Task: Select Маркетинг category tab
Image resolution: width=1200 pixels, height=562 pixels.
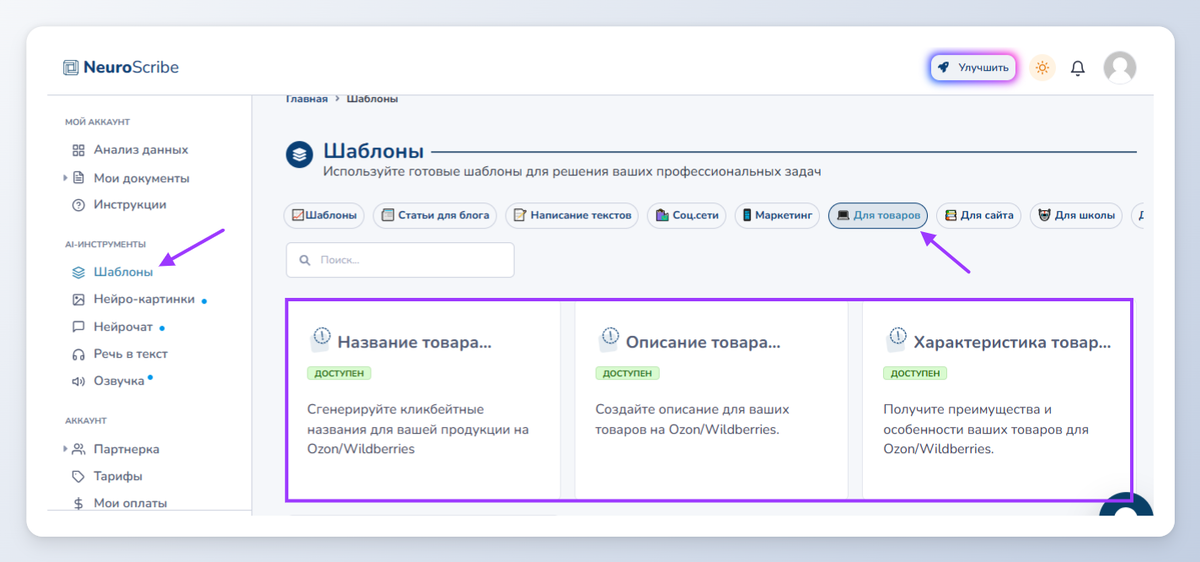Action: pyautogui.click(x=778, y=215)
